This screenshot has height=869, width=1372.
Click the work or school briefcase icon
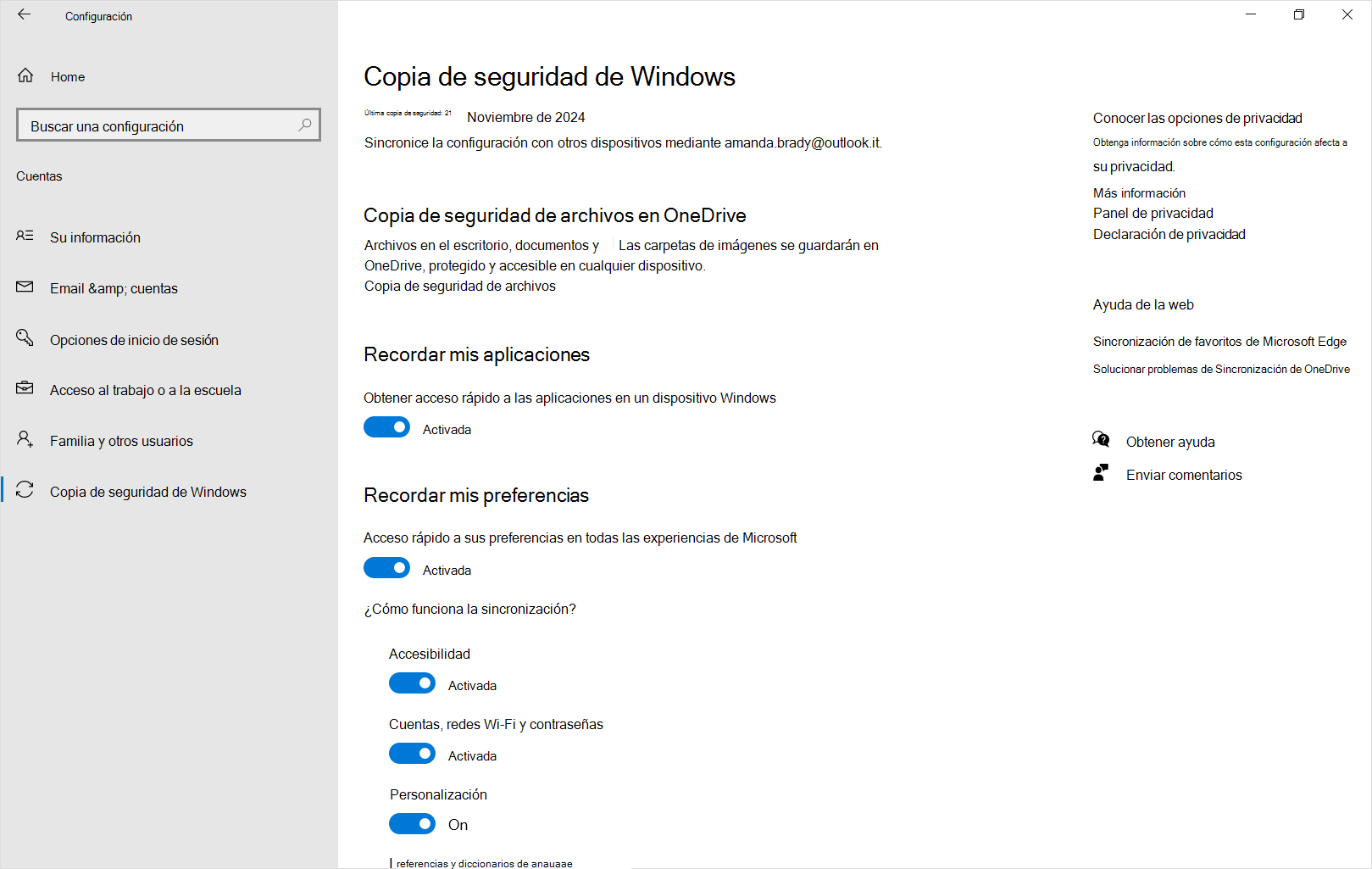pos(25,388)
